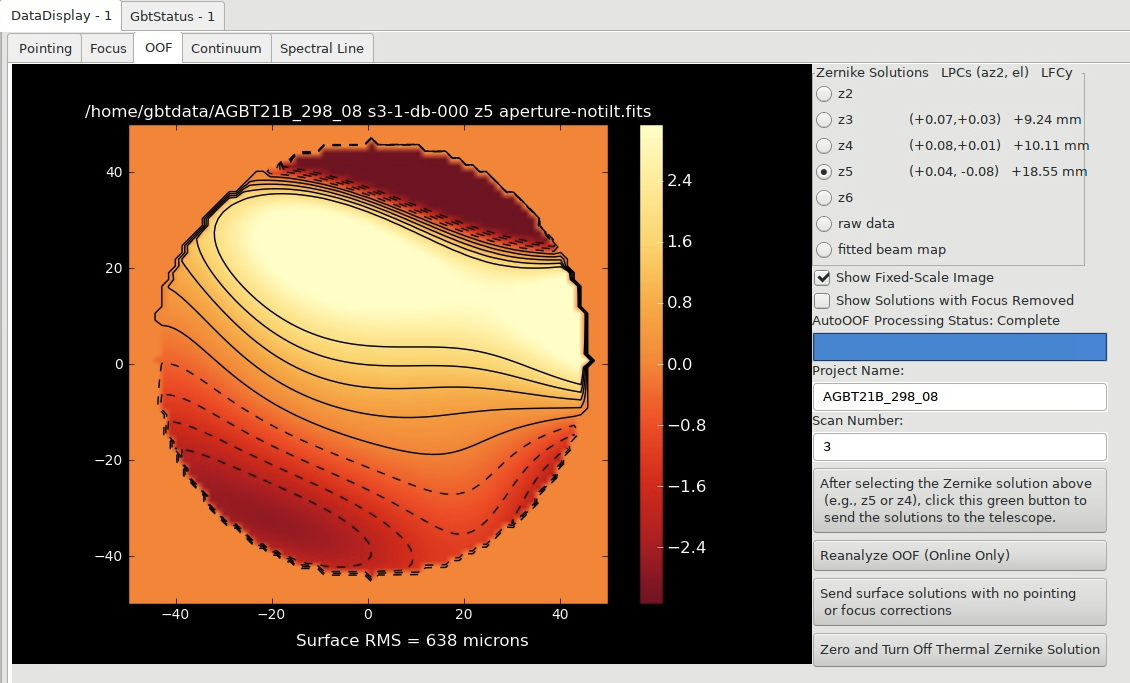Switch to the Focus tab

(108, 48)
